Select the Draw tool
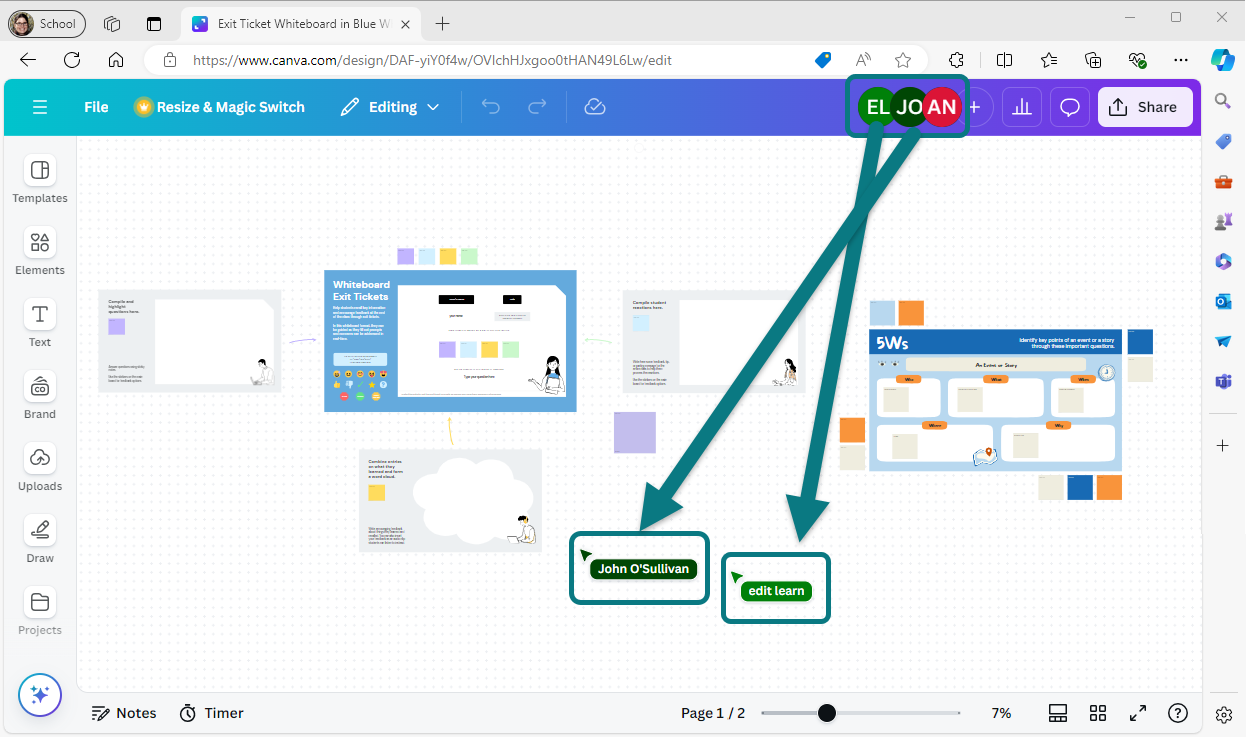This screenshot has height=737, width=1246. click(x=40, y=540)
